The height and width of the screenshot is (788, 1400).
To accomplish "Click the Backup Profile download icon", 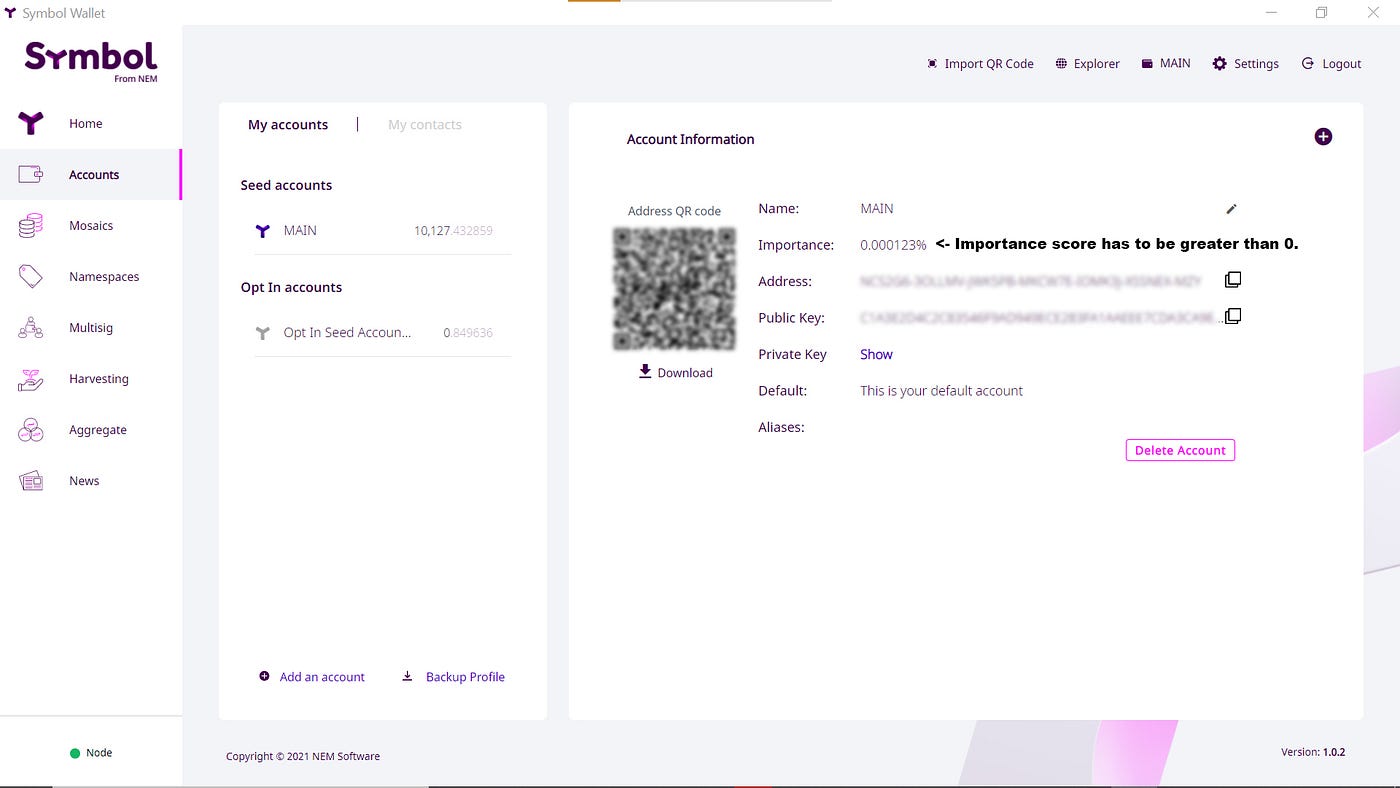I will click(407, 676).
